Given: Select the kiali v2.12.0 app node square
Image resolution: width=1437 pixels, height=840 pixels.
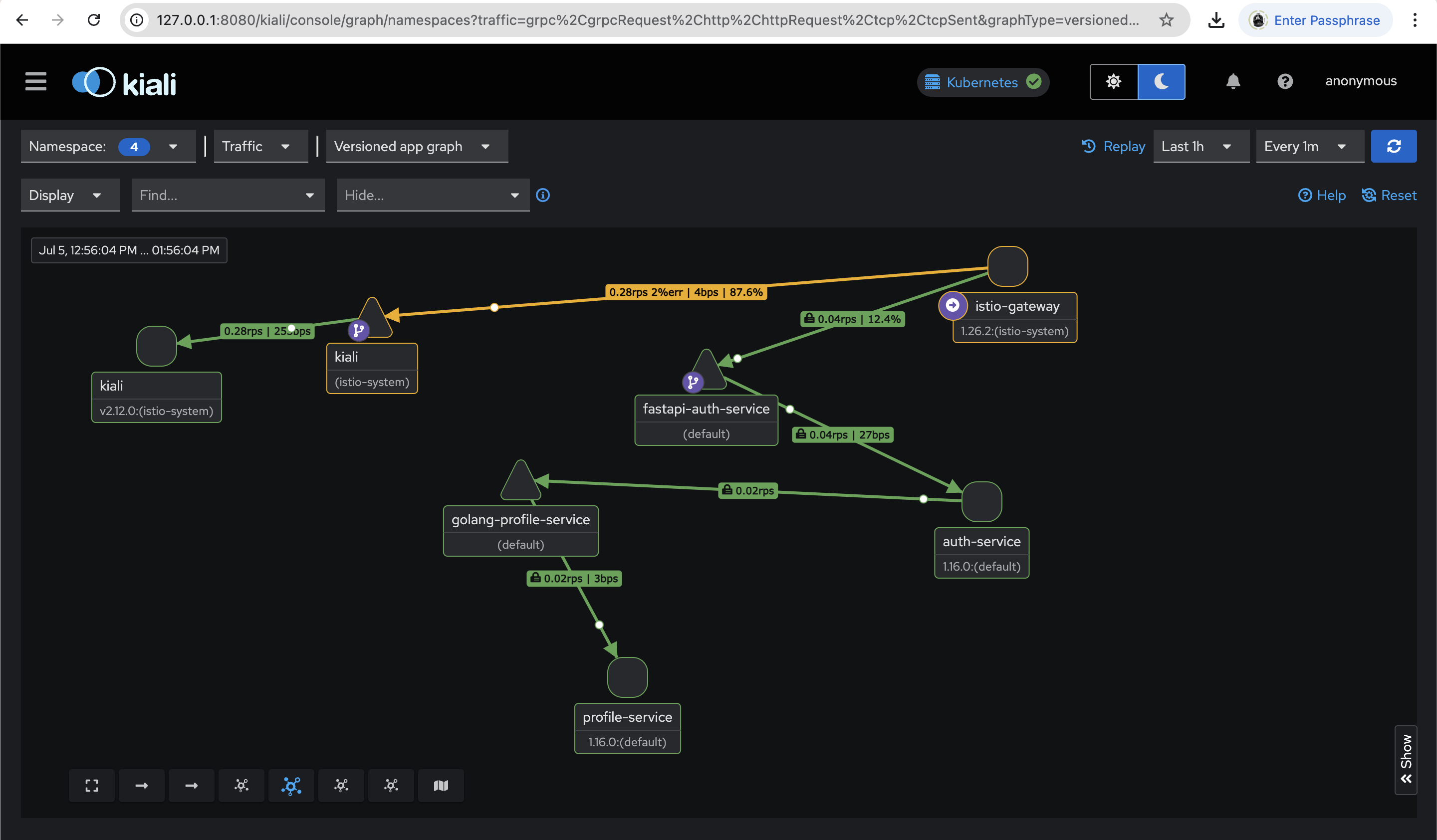Looking at the screenshot, I should (156, 346).
